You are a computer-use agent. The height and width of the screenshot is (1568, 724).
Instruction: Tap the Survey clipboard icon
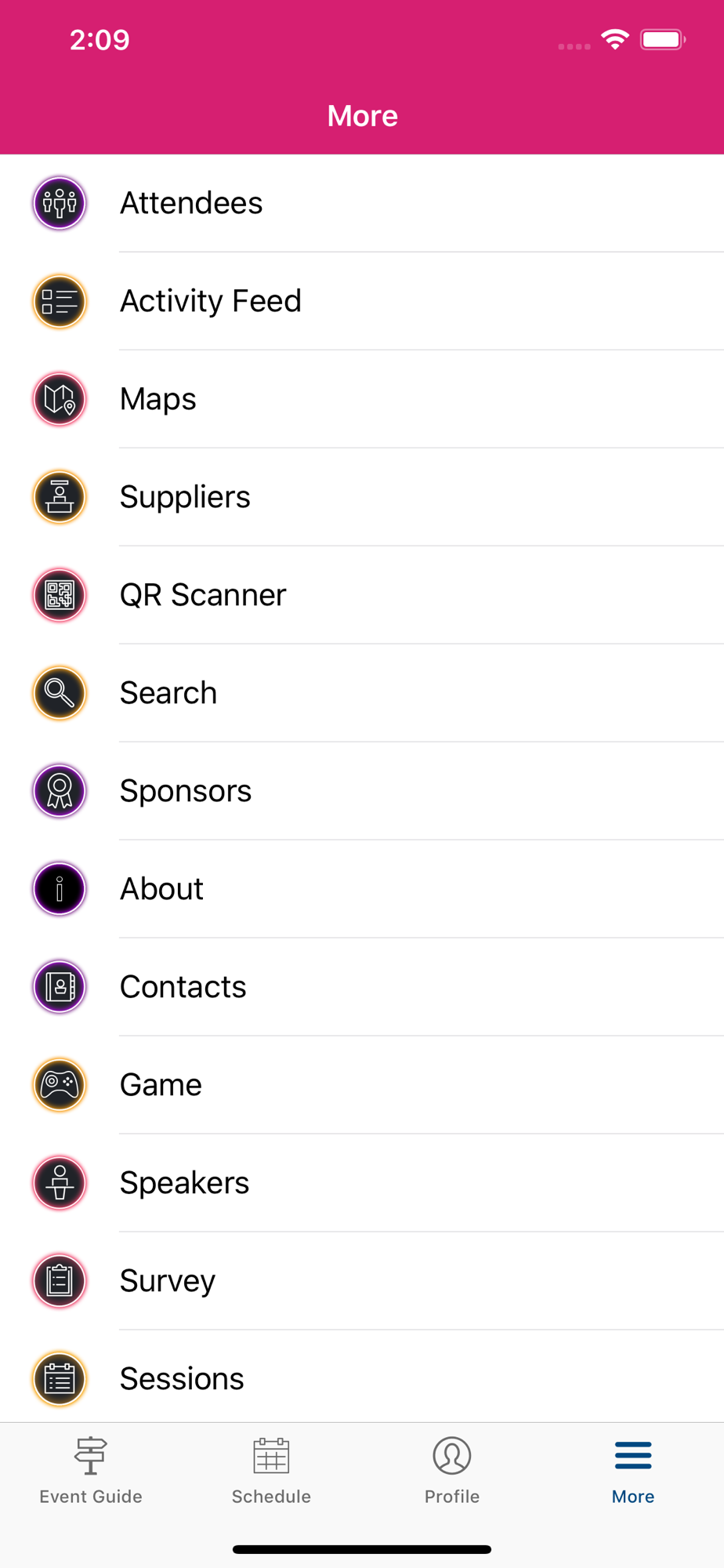(60, 1281)
